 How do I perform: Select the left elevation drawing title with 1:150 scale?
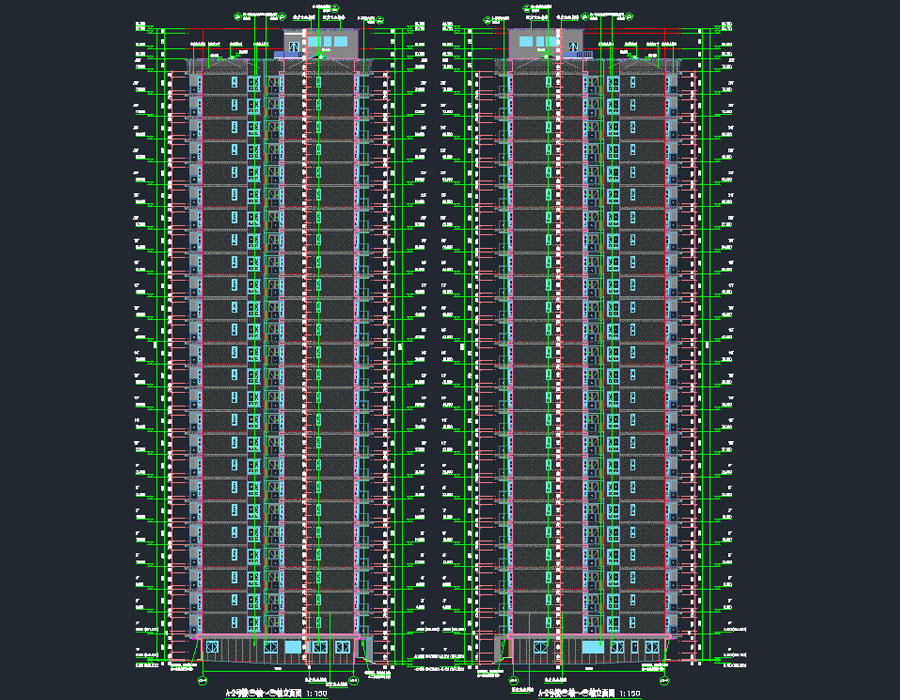276,693
